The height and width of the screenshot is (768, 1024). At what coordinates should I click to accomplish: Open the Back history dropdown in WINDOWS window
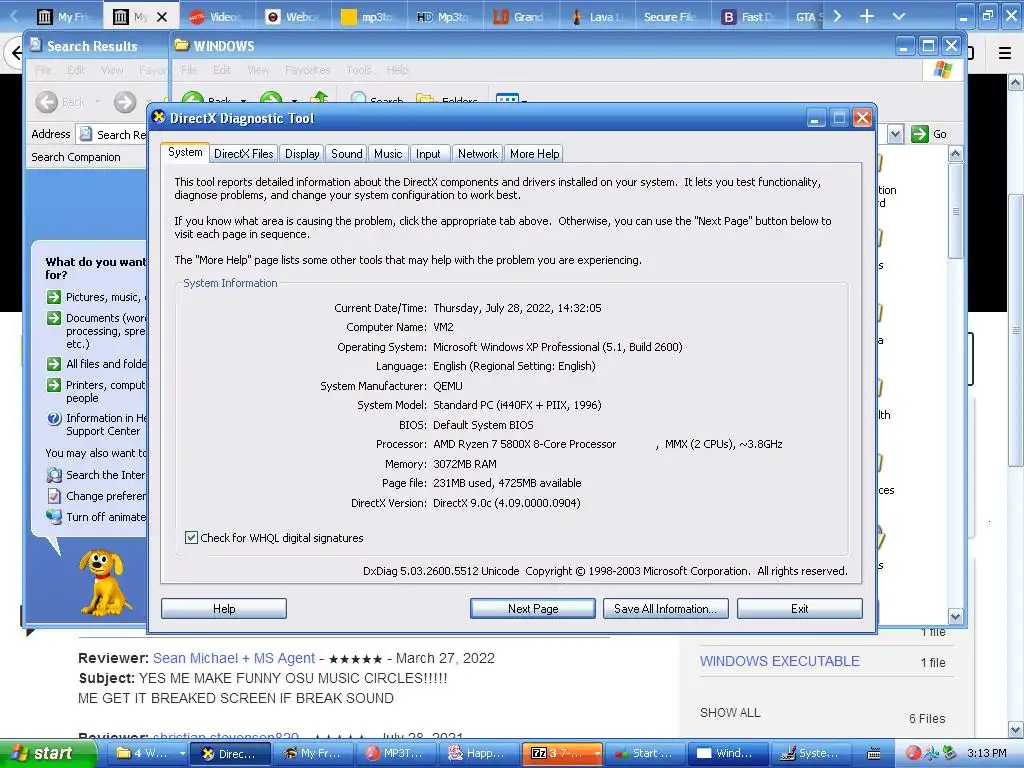(x=244, y=101)
